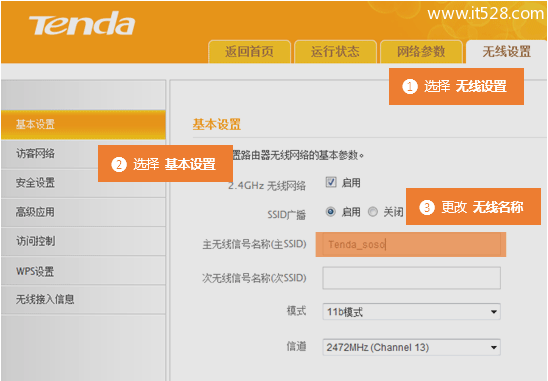Switch to the 运行状态 tab
The width and height of the screenshot is (548, 381).
point(335,51)
